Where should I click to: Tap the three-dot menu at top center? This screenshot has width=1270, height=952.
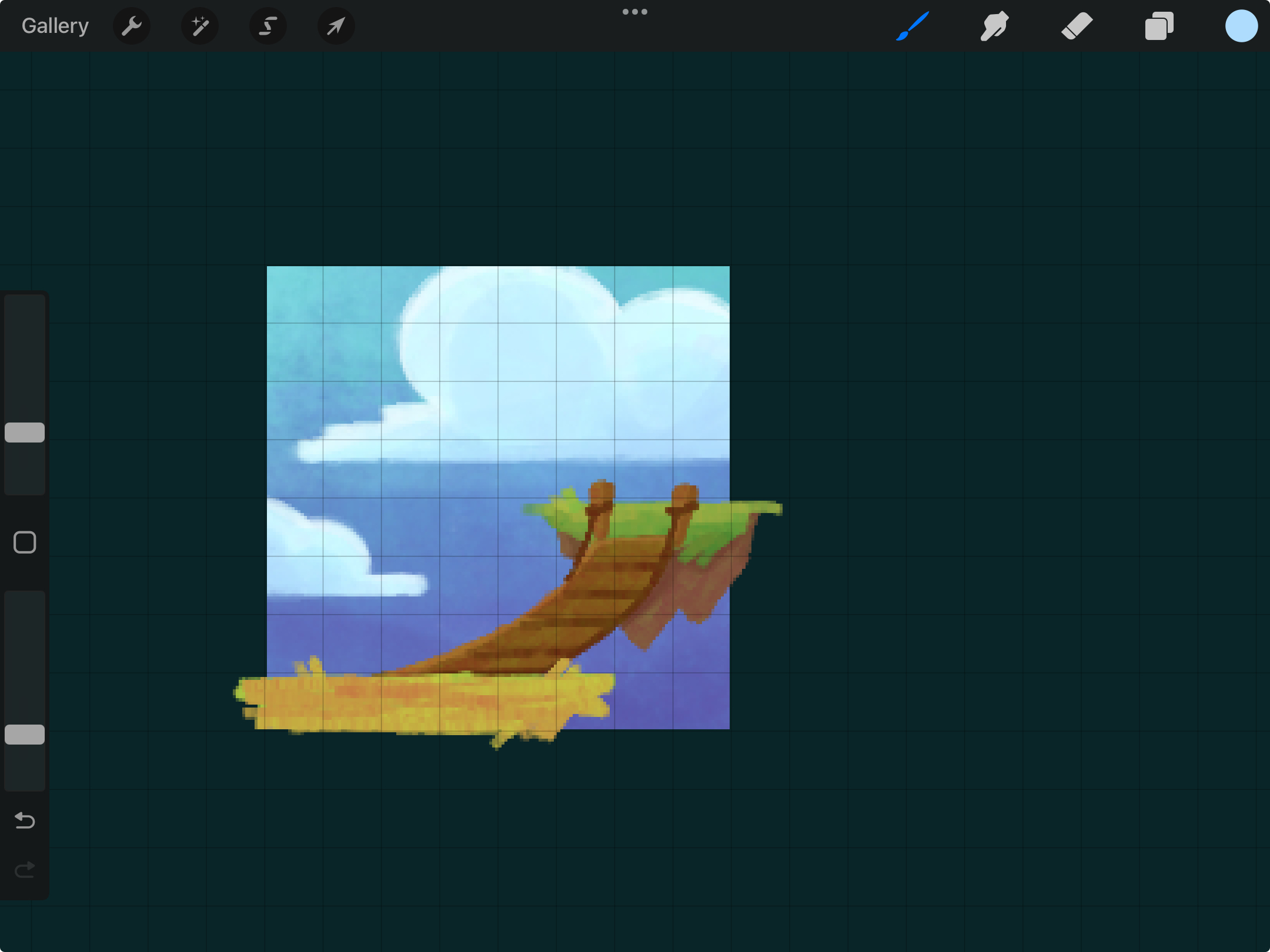point(635,12)
